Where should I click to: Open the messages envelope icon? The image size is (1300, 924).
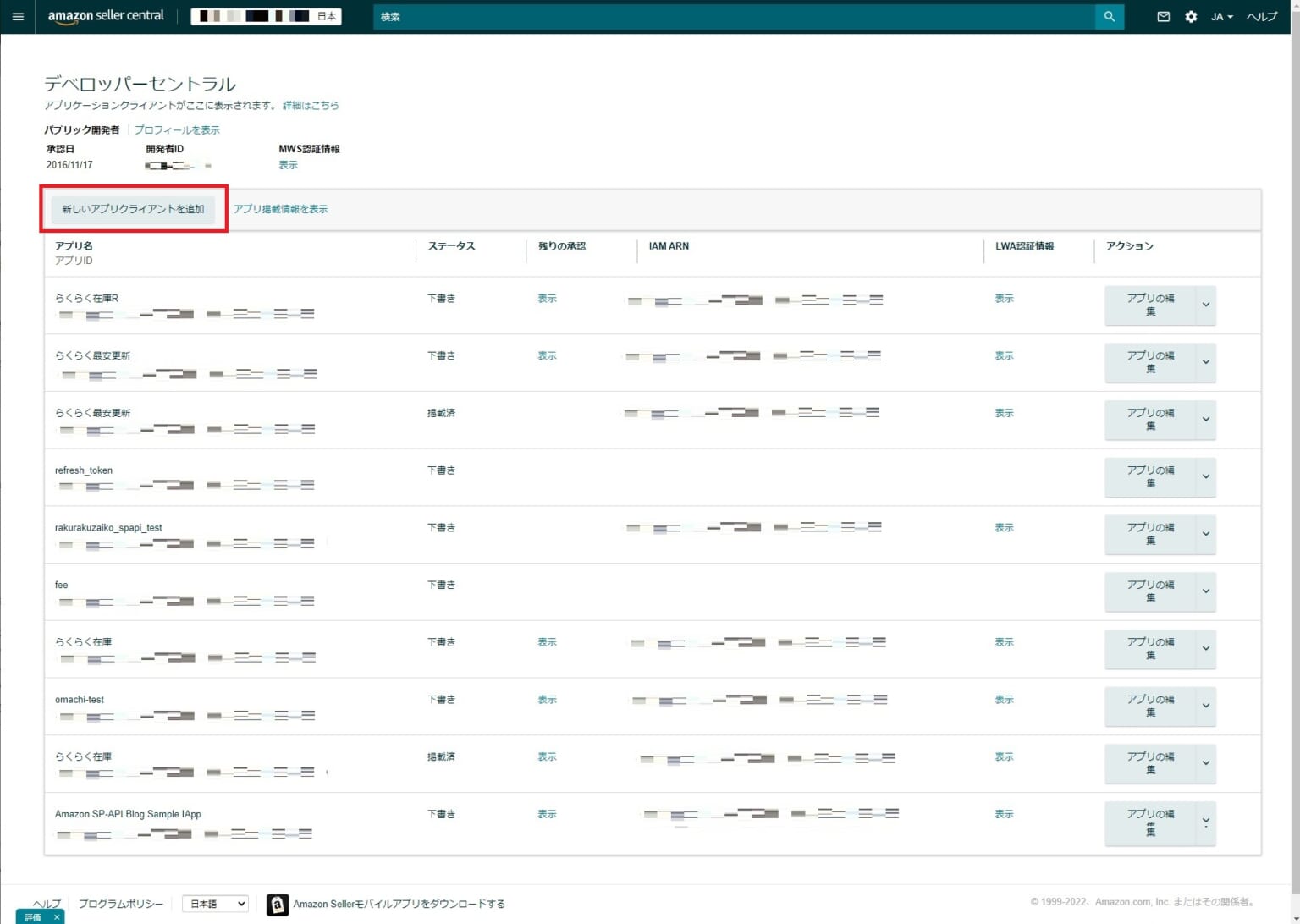1164,16
